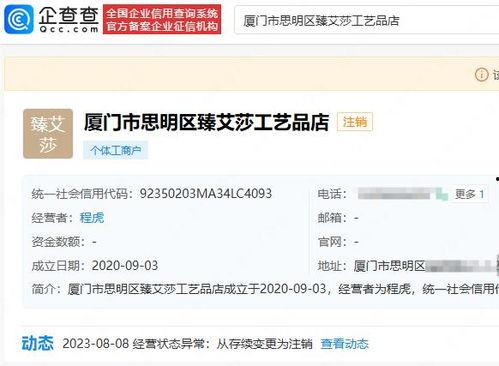
Task: Open operator 程虎 profile link
Action: point(92,218)
